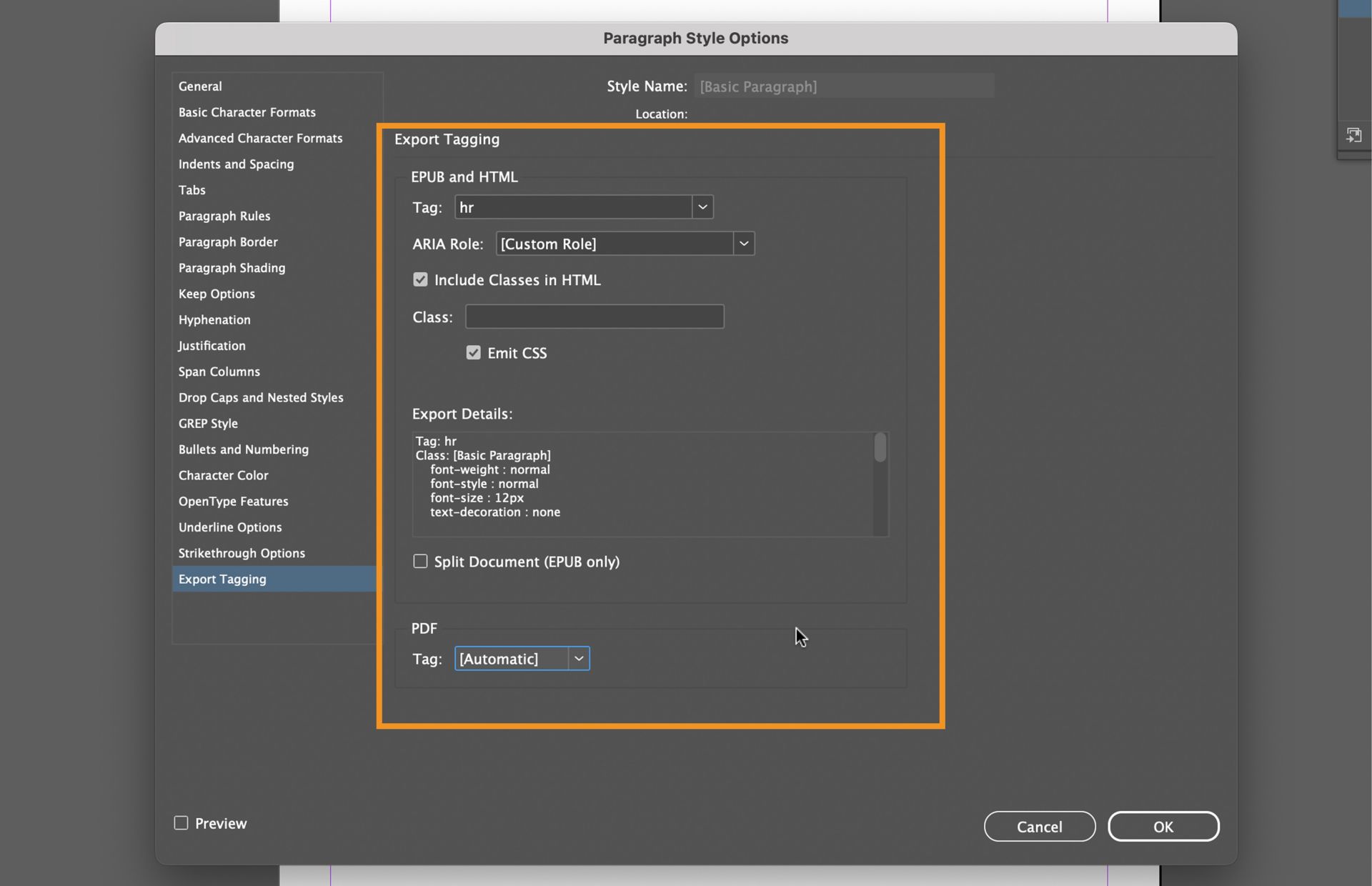1372x886 pixels.
Task: Open Paragraph Shading options
Action: (x=232, y=268)
